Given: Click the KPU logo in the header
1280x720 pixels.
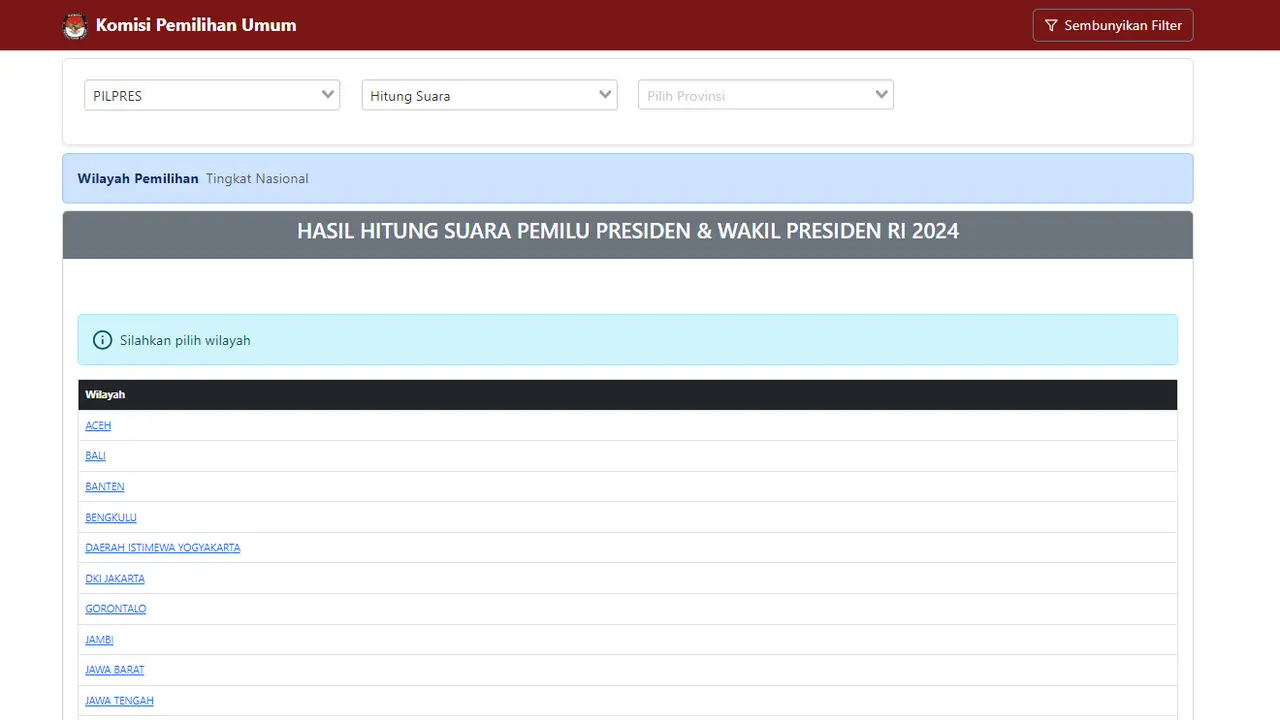Looking at the screenshot, I should click(x=75, y=25).
